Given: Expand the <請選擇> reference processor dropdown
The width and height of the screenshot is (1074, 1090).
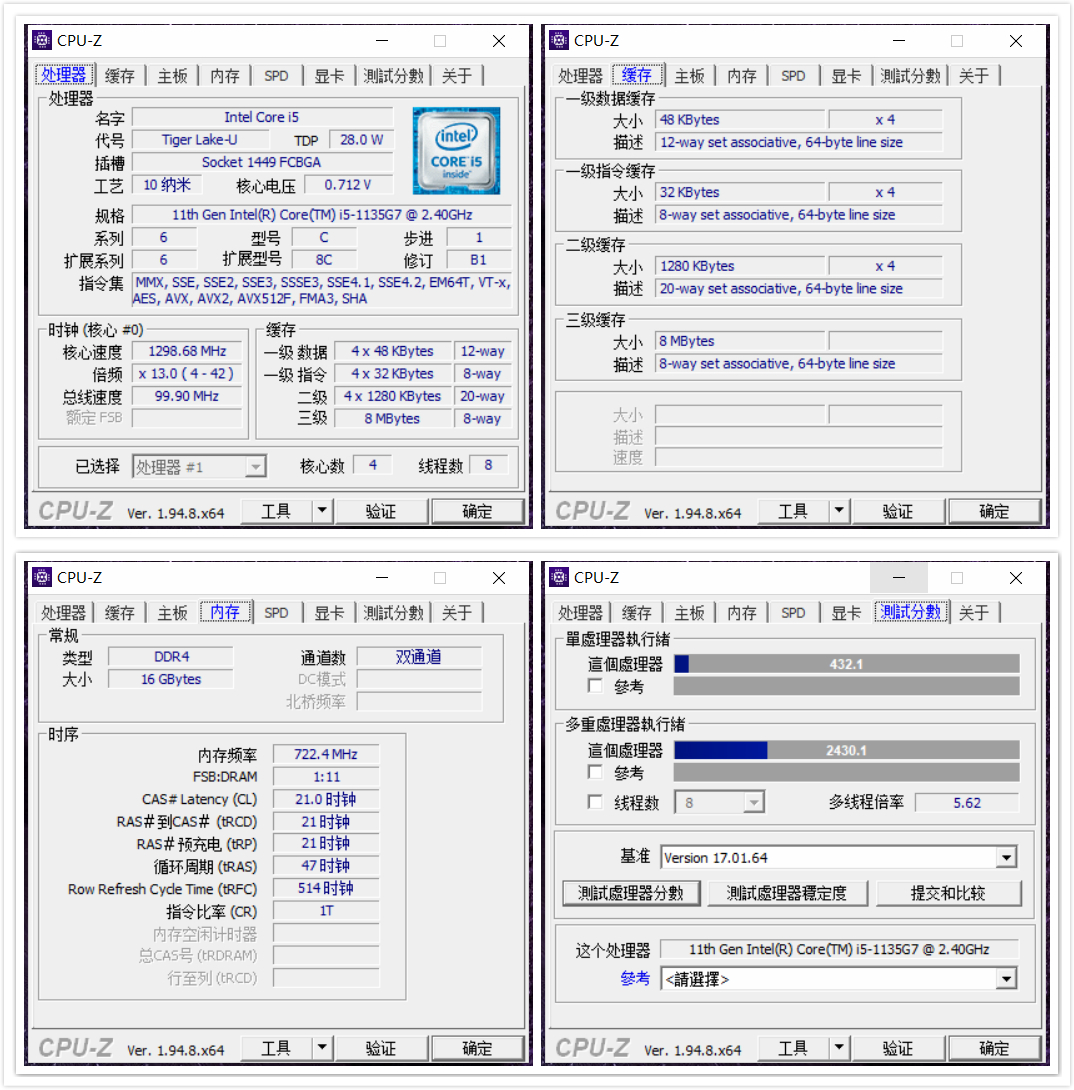Looking at the screenshot, I should coord(1006,978).
